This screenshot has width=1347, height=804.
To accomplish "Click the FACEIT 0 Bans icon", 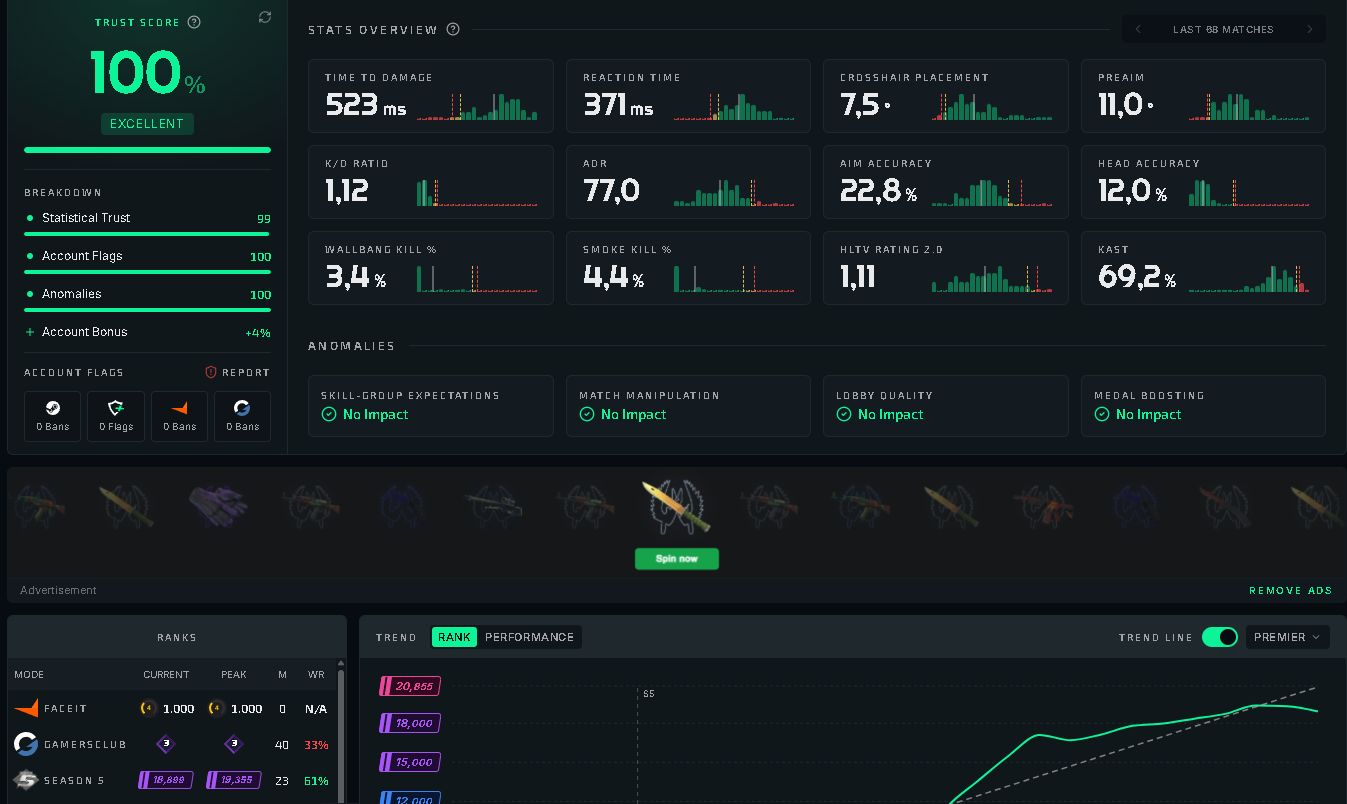I will (179, 408).
